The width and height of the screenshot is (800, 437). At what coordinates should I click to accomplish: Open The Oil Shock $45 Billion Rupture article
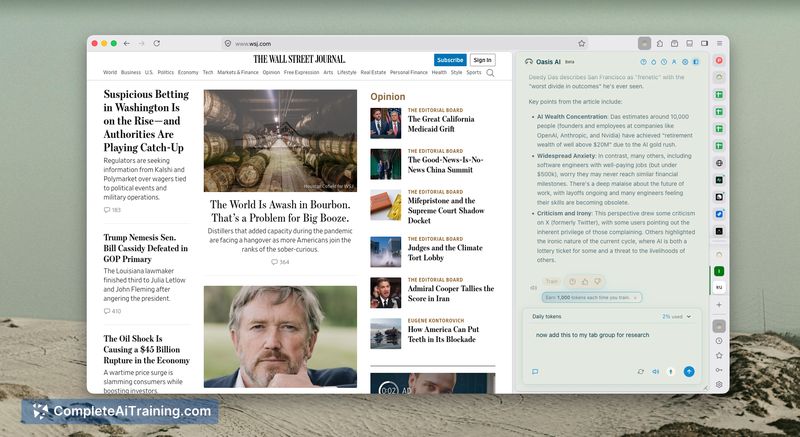click(147, 349)
